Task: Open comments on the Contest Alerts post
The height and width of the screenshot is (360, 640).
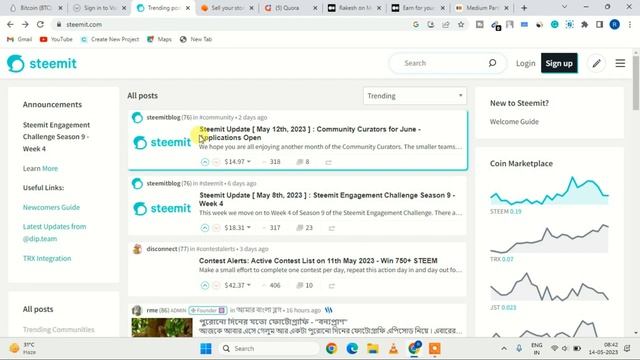Action: pyautogui.click(x=304, y=285)
